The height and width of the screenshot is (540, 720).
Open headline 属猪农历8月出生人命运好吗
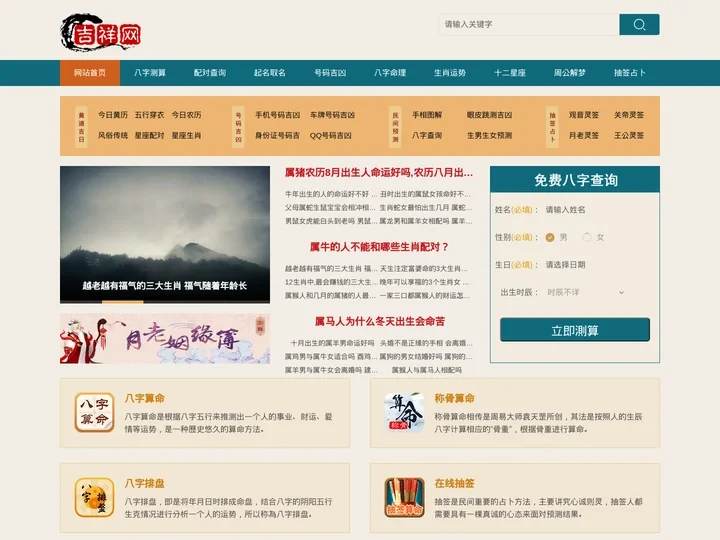(379, 173)
